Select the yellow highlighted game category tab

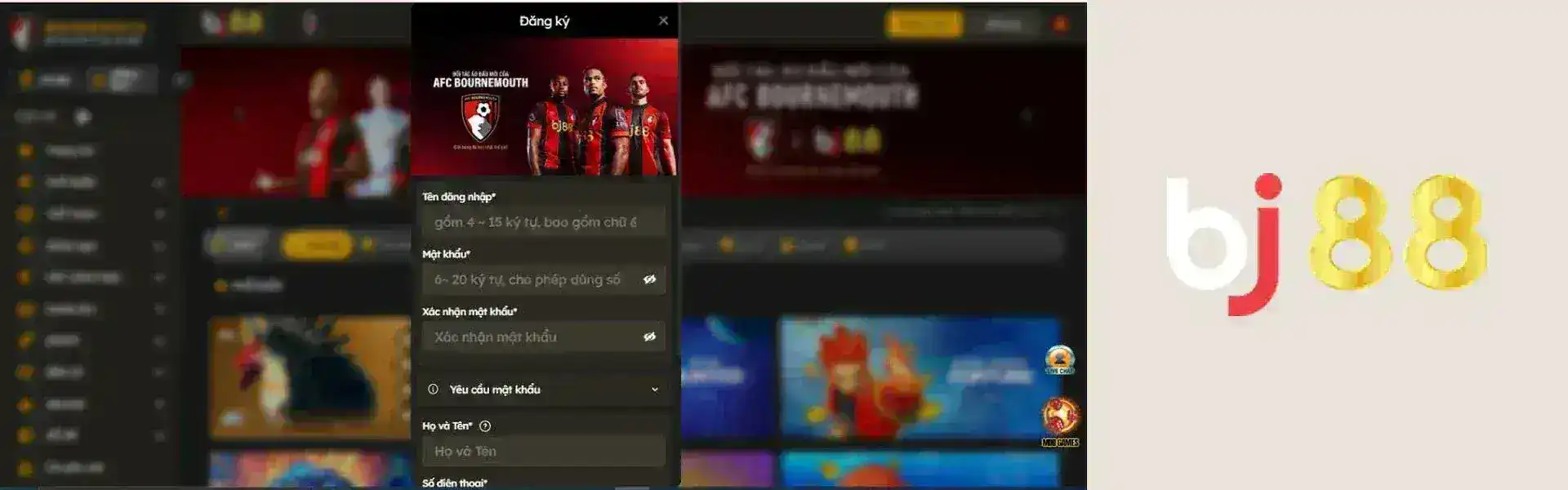pos(317,244)
